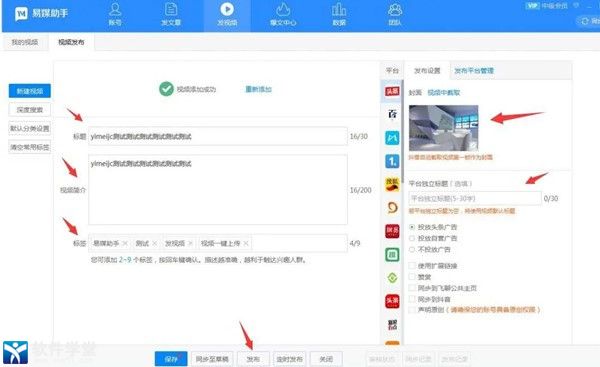
Task: Choose the 不投放广告 radio option
Action: coord(412,250)
